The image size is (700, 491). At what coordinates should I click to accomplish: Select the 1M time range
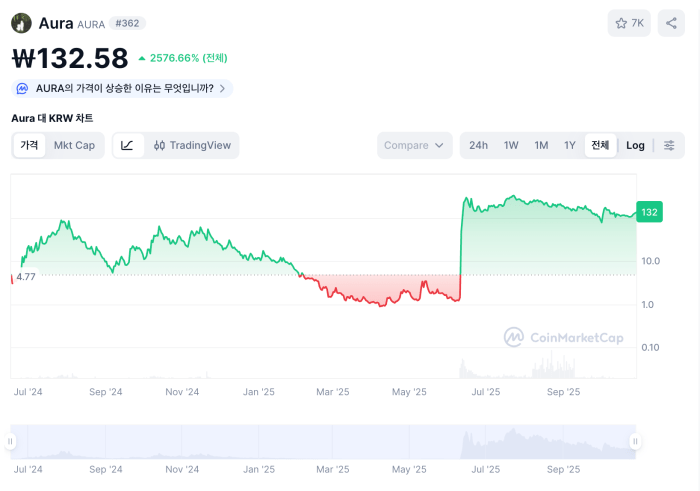pyautogui.click(x=541, y=145)
